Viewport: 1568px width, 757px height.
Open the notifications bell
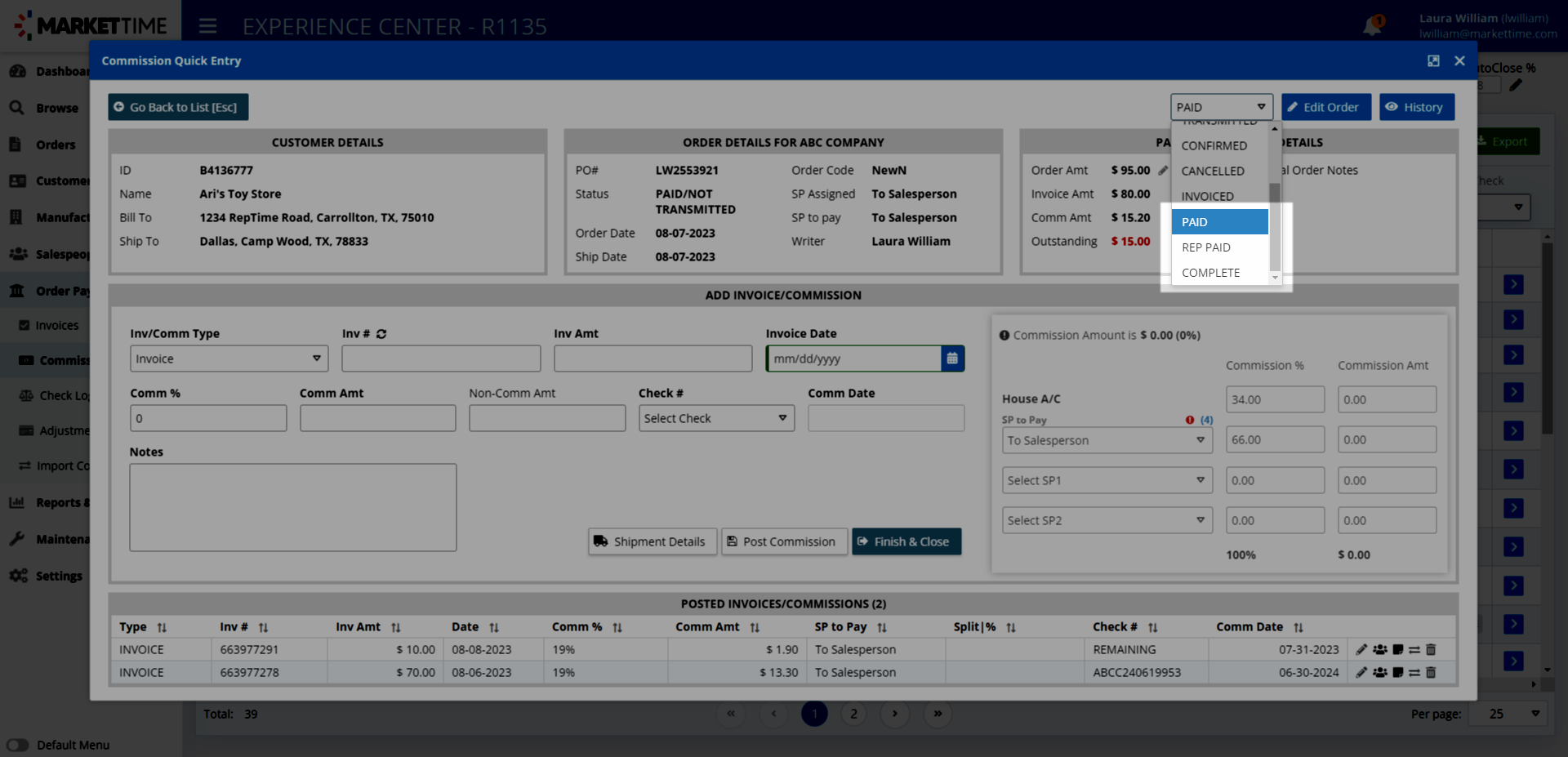tap(1372, 26)
